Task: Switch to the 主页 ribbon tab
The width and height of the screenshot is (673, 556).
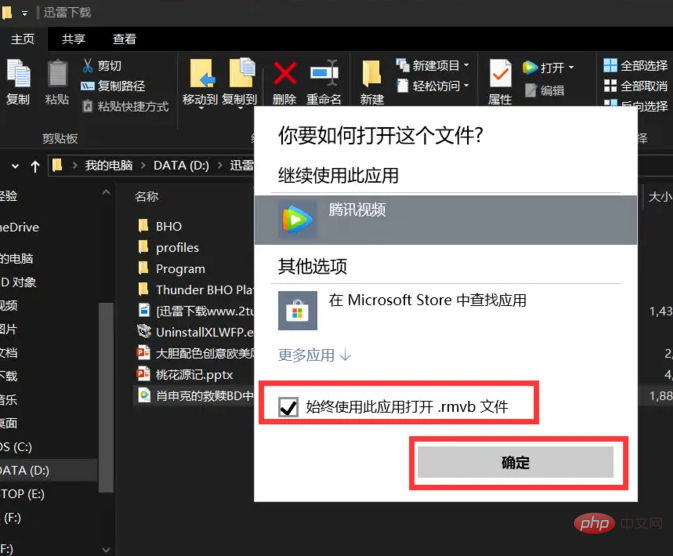Action: pos(23,39)
